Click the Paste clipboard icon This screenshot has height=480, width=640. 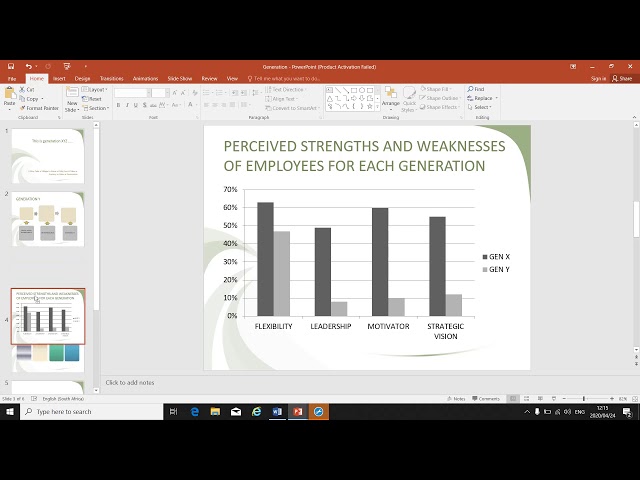pyautogui.click(x=9, y=94)
